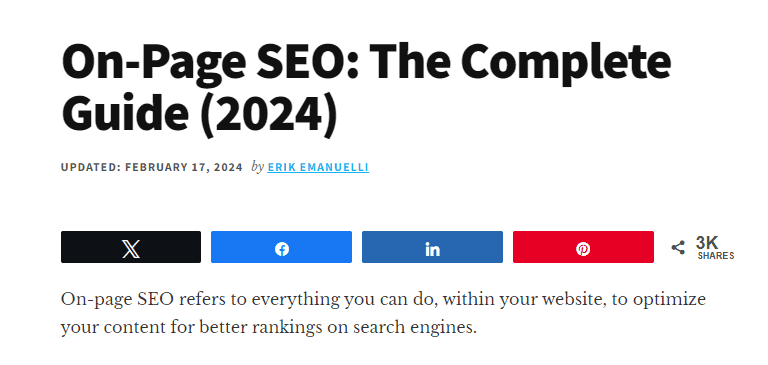The image size is (768, 365).
Task: Click the dark blue LinkedIn share button
Action: [432, 247]
